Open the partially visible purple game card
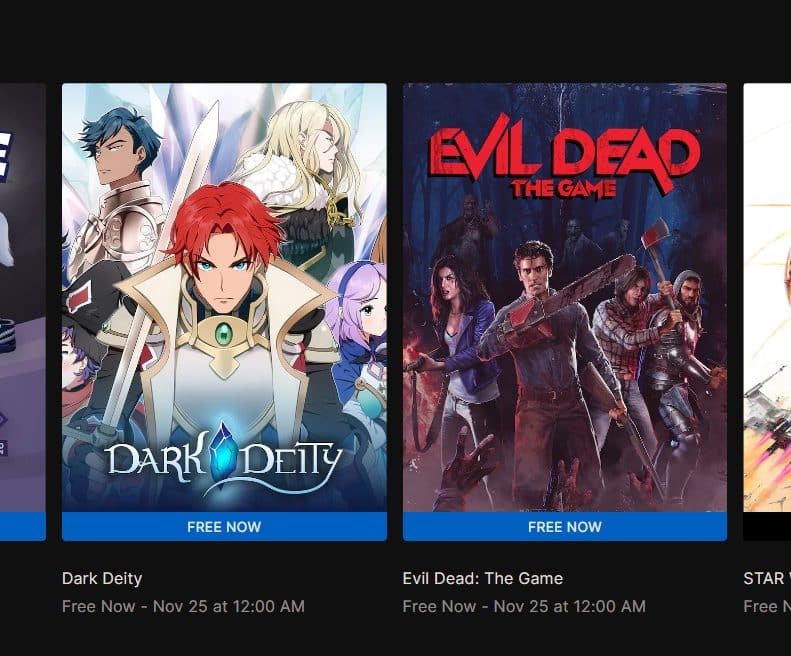This screenshot has height=656, width=791. (23, 298)
